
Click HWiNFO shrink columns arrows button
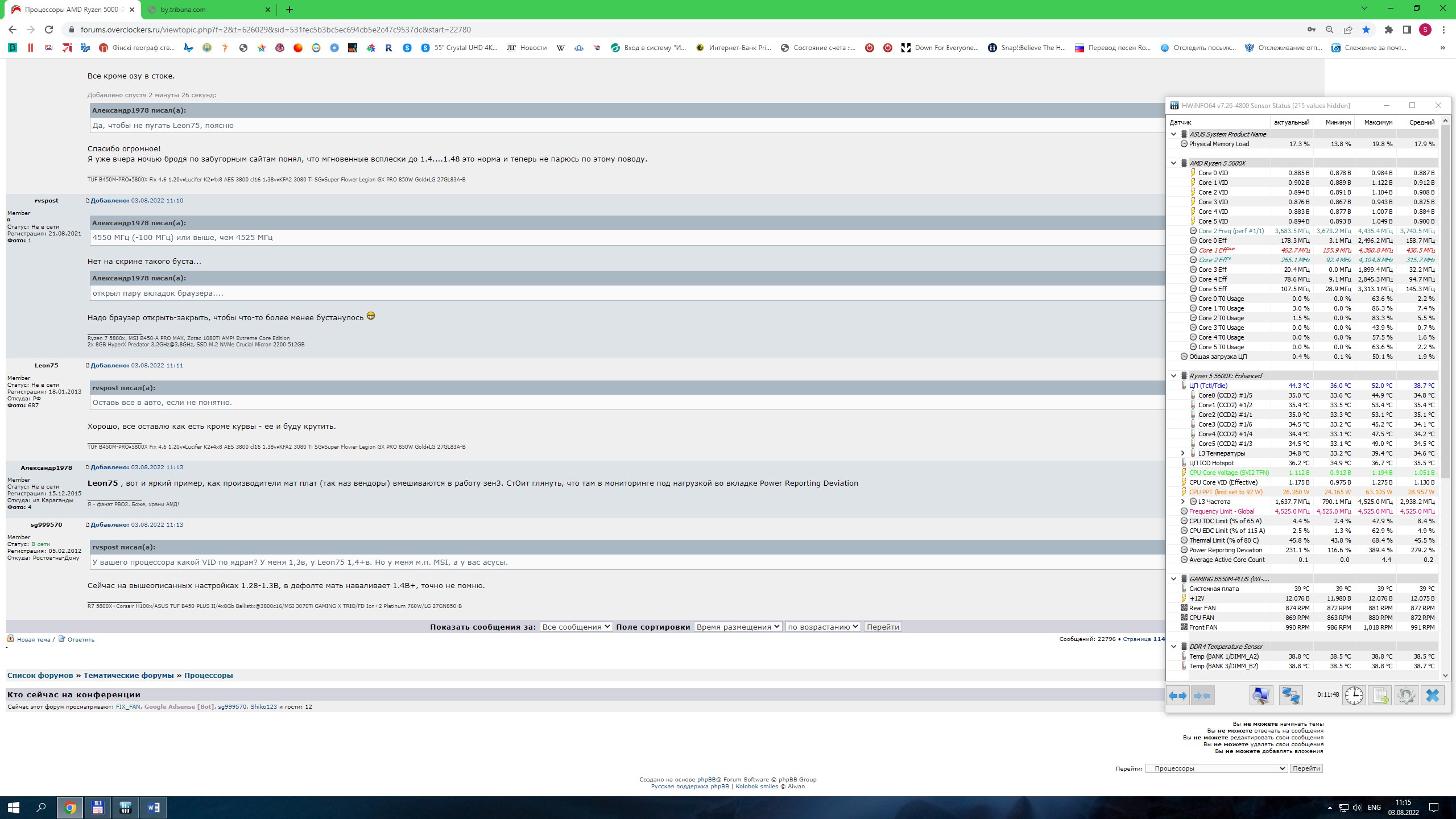coord(1202,695)
